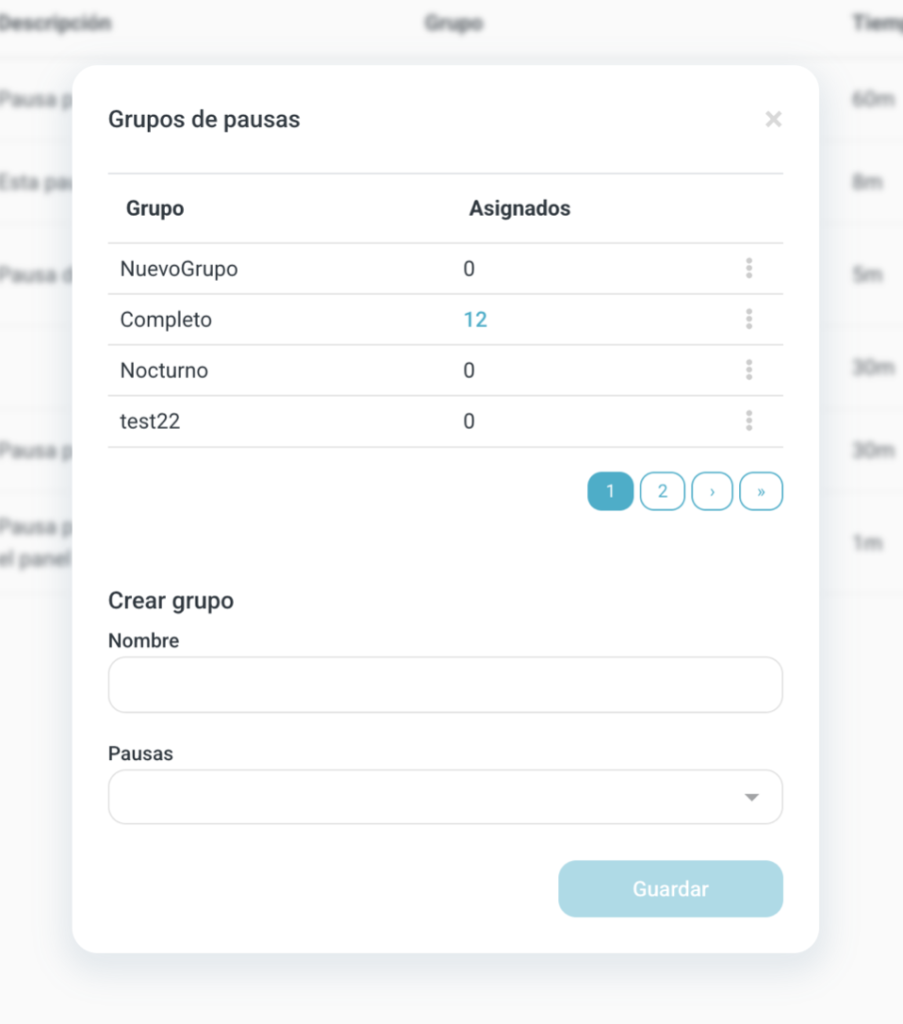Close the Grupos de pausas dialog
Image resolution: width=903 pixels, height=1024 pixels.
point(773,120)
